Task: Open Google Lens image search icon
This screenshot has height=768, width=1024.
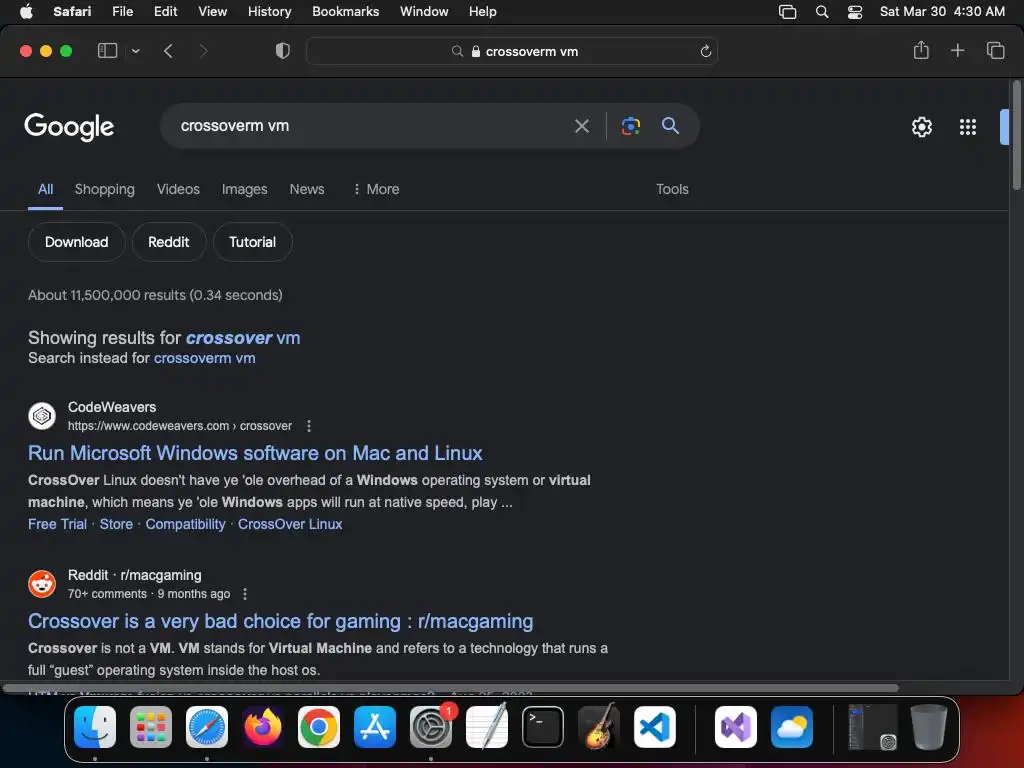Action: click(630, 126)
